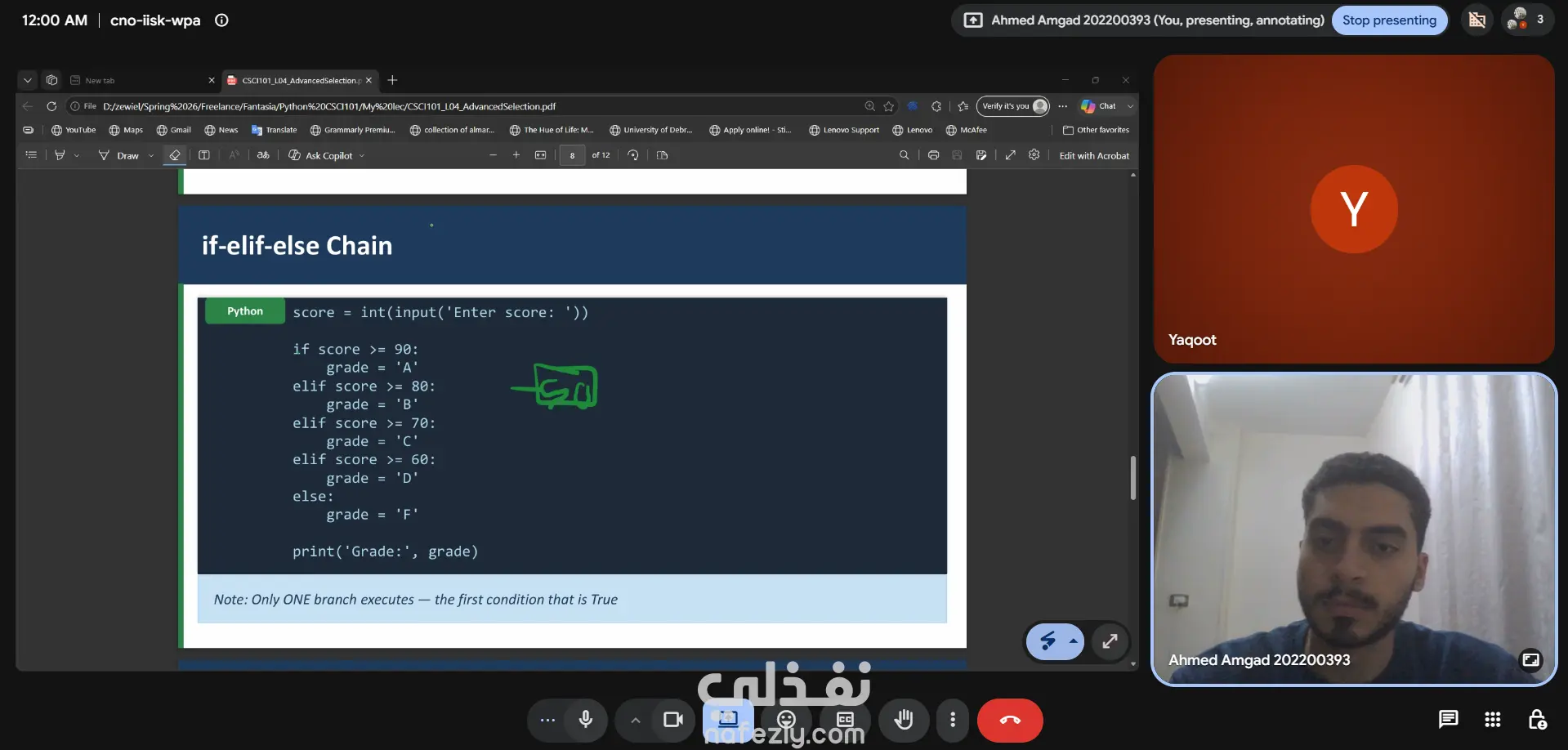
Task: Click Verify it's you profile button
Action: click(x=1013, y=106)
